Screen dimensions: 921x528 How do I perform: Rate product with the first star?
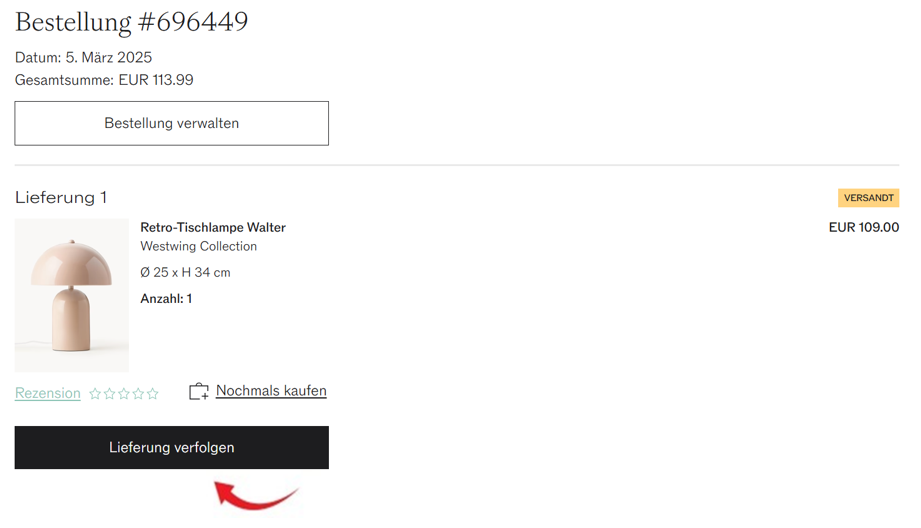[x=95, y=394]
